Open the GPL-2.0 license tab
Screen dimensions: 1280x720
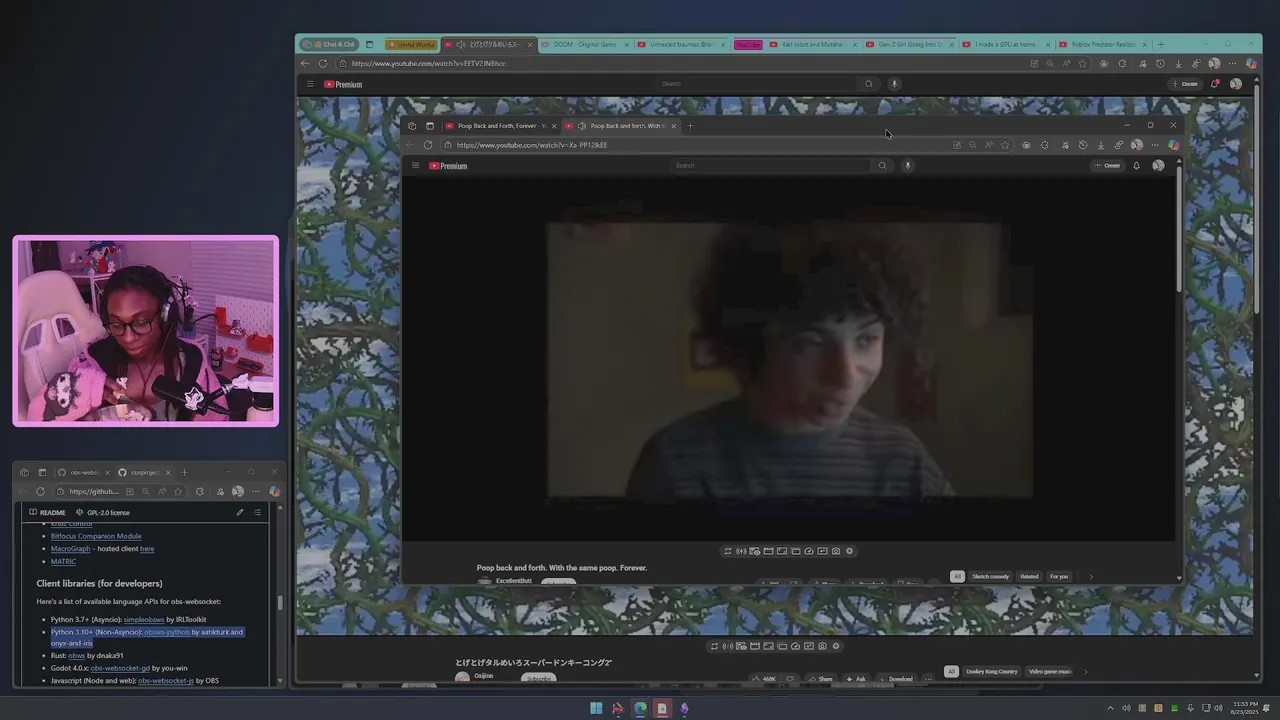pos(104,512)
